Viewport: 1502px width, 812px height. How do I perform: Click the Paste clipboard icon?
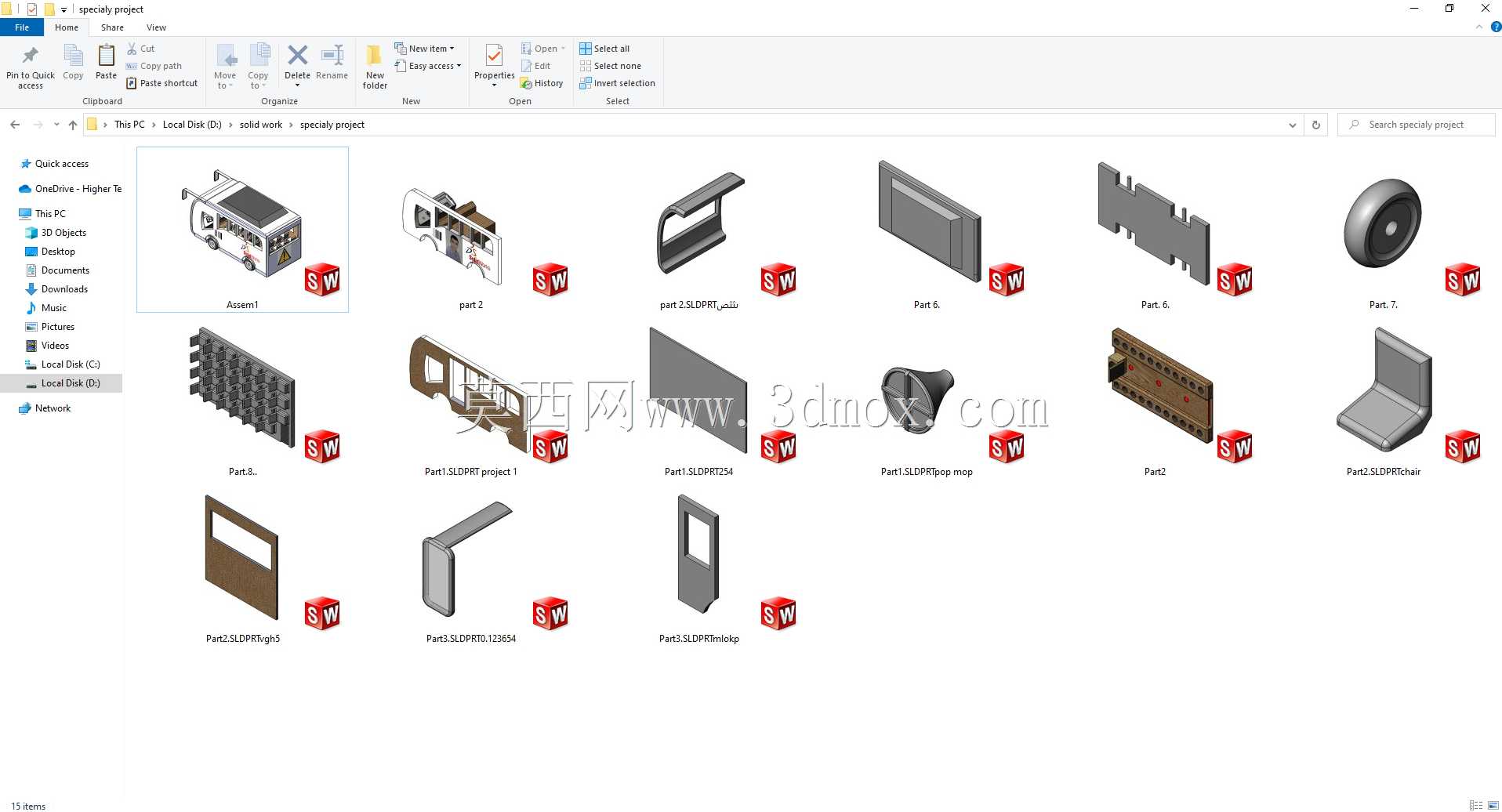[106, 56]
